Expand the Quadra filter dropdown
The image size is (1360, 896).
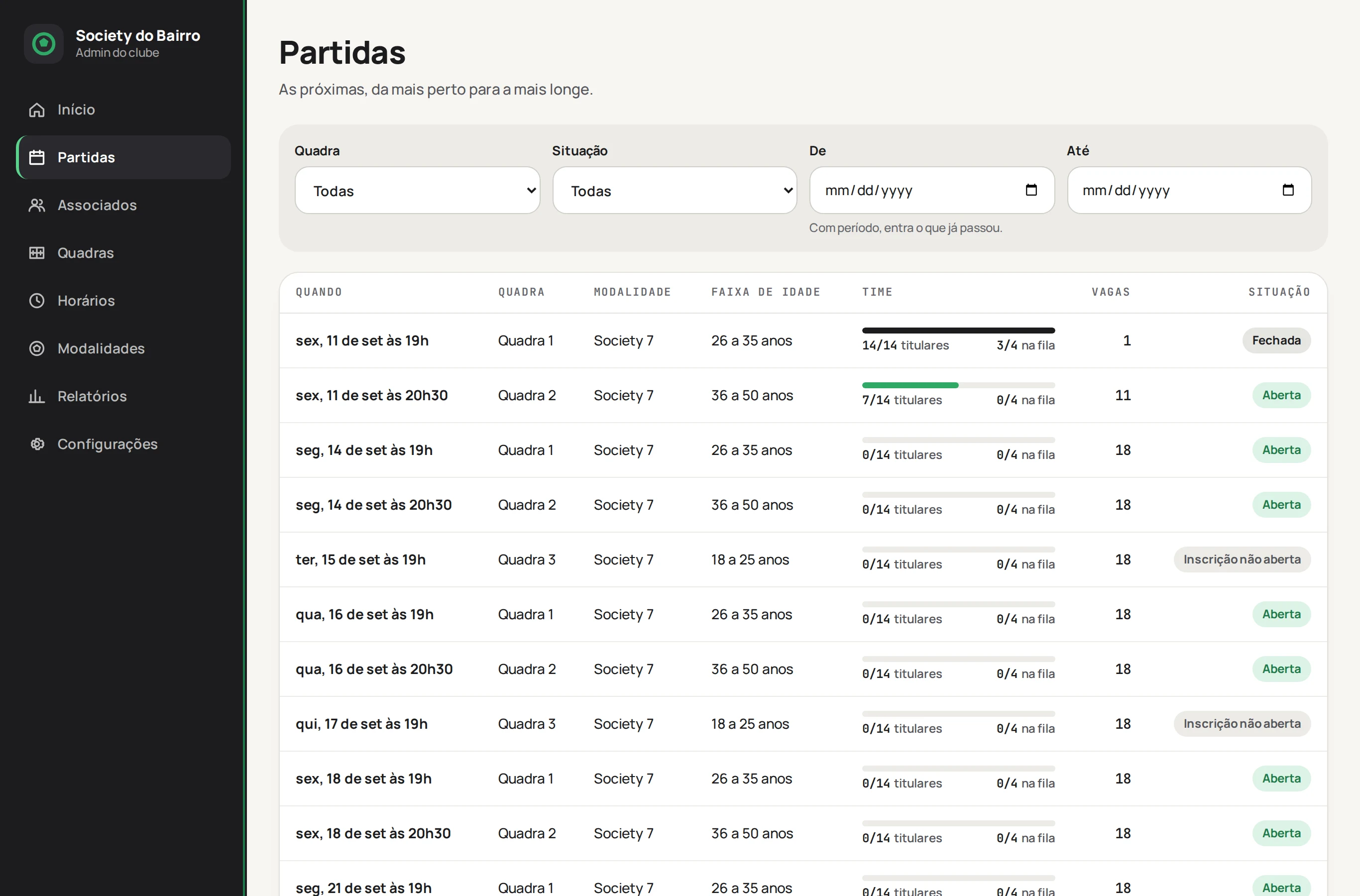point(417,190)
